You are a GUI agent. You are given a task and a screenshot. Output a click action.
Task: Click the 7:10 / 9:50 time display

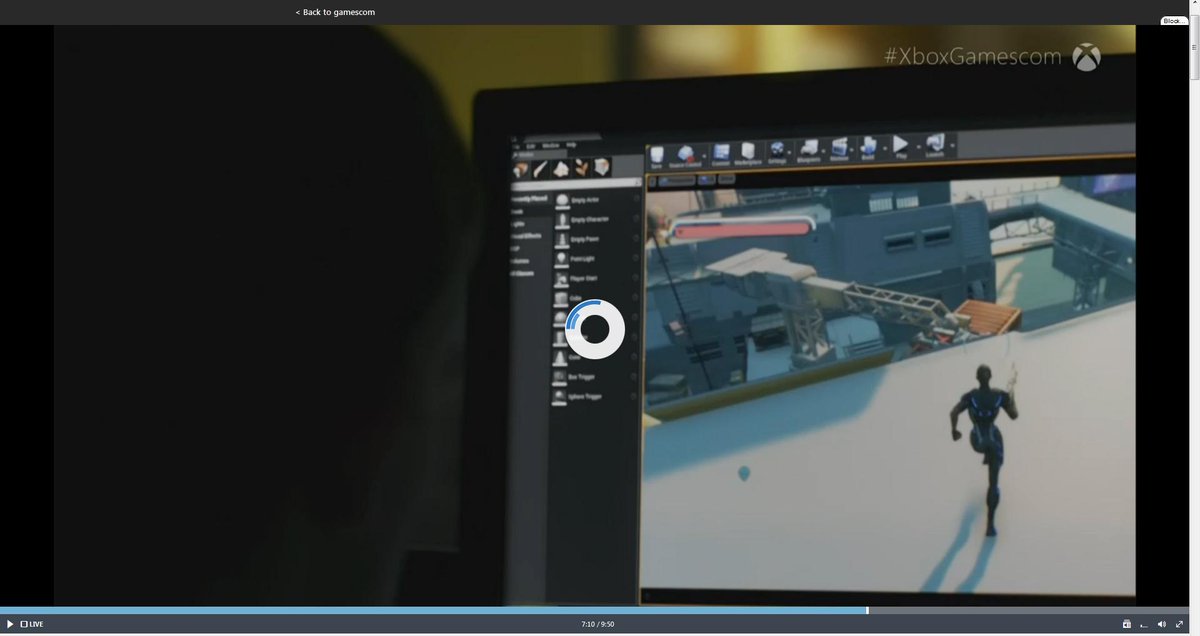point(597,624)
